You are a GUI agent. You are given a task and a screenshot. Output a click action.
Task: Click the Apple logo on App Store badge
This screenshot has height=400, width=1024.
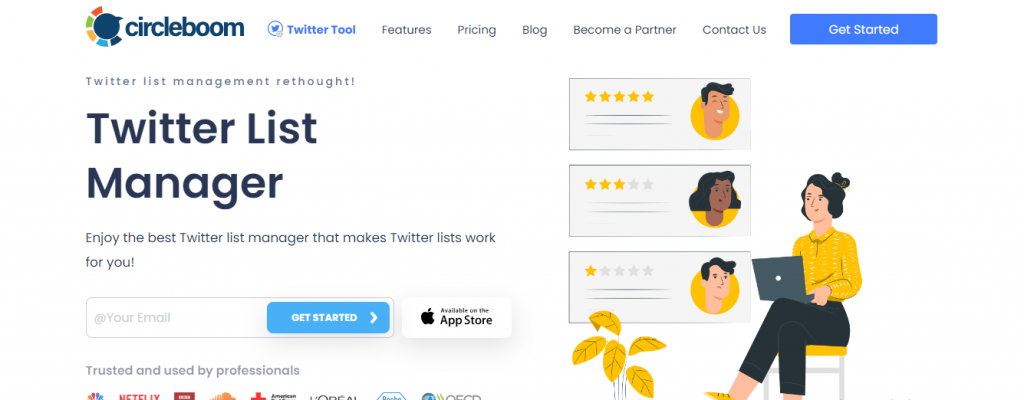pyautogui.click(x=428, y=318)
